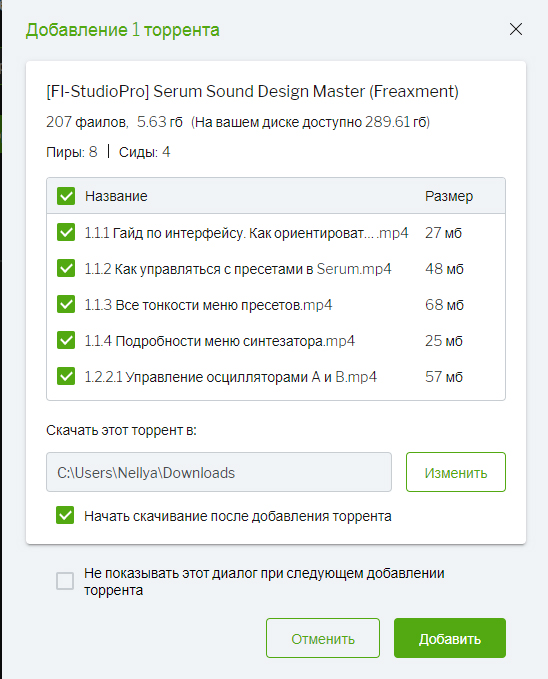Select the 1.2.2.1 Управление осцилляторами row name

(230, 377)
